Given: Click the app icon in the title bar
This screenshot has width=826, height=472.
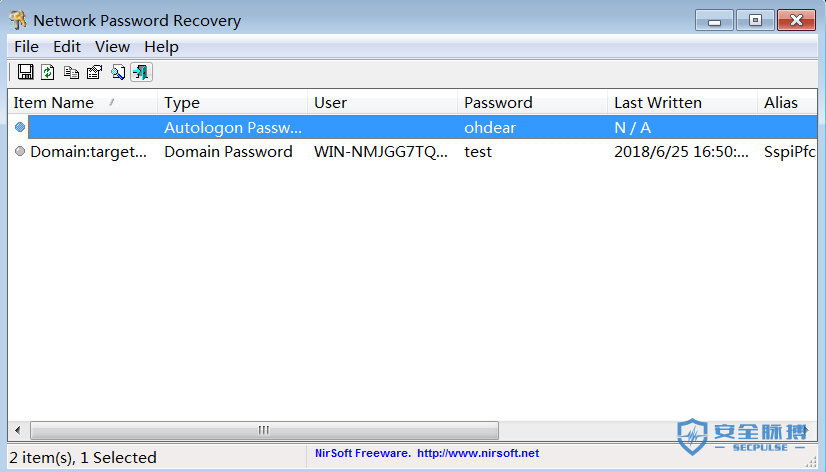Looking at the screenshot, I should (17, 20).
